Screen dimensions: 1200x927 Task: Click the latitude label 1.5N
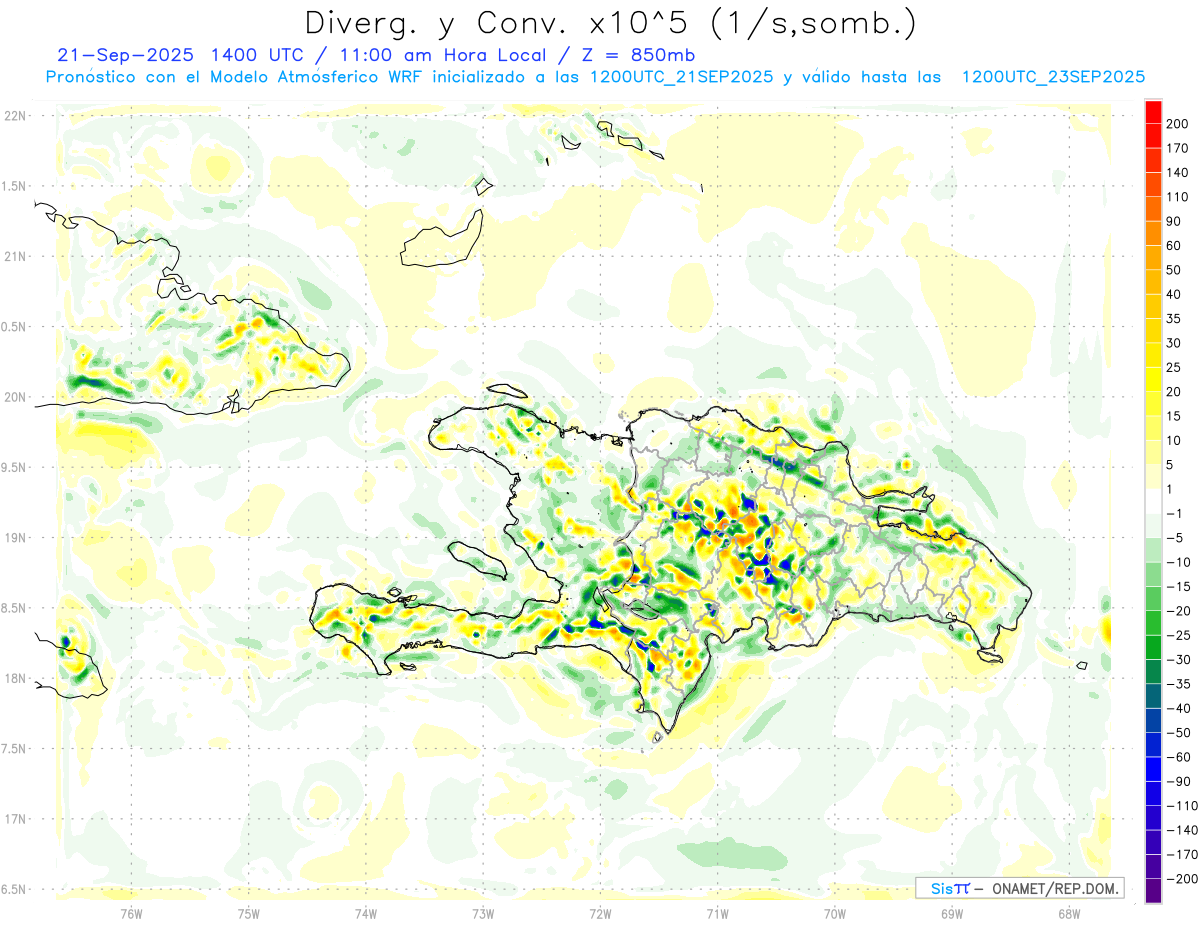coord(13,186)
